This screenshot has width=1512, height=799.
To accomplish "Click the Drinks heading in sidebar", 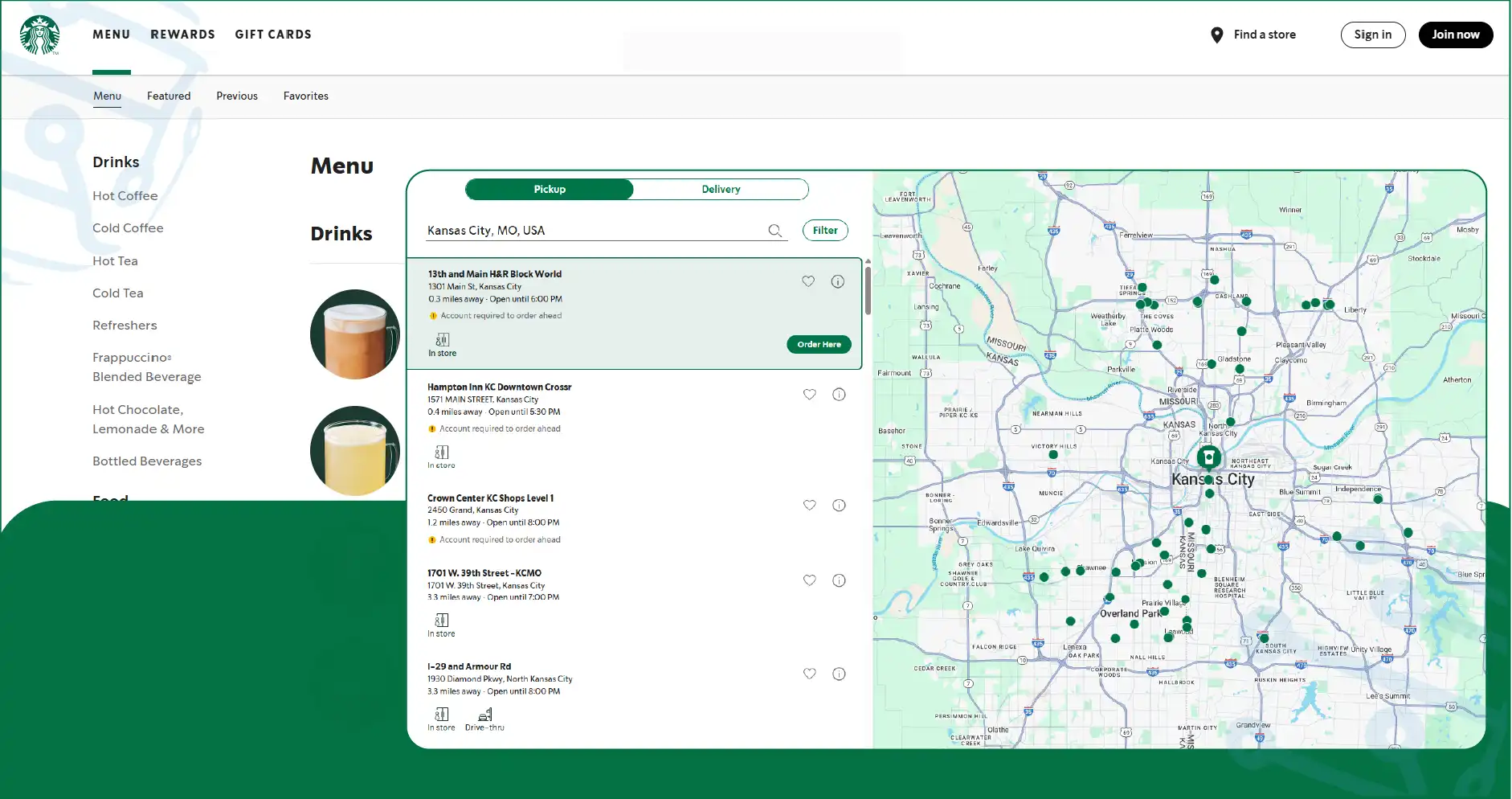I will point(116,162).
